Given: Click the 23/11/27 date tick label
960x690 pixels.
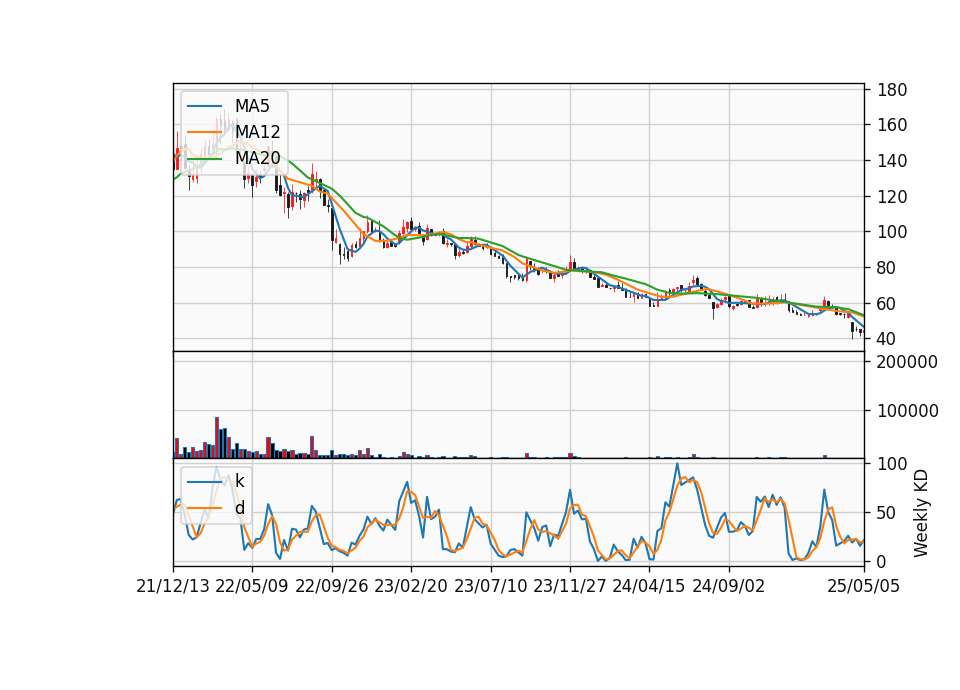Looking at the screenshot, I should tap(570, 586).
